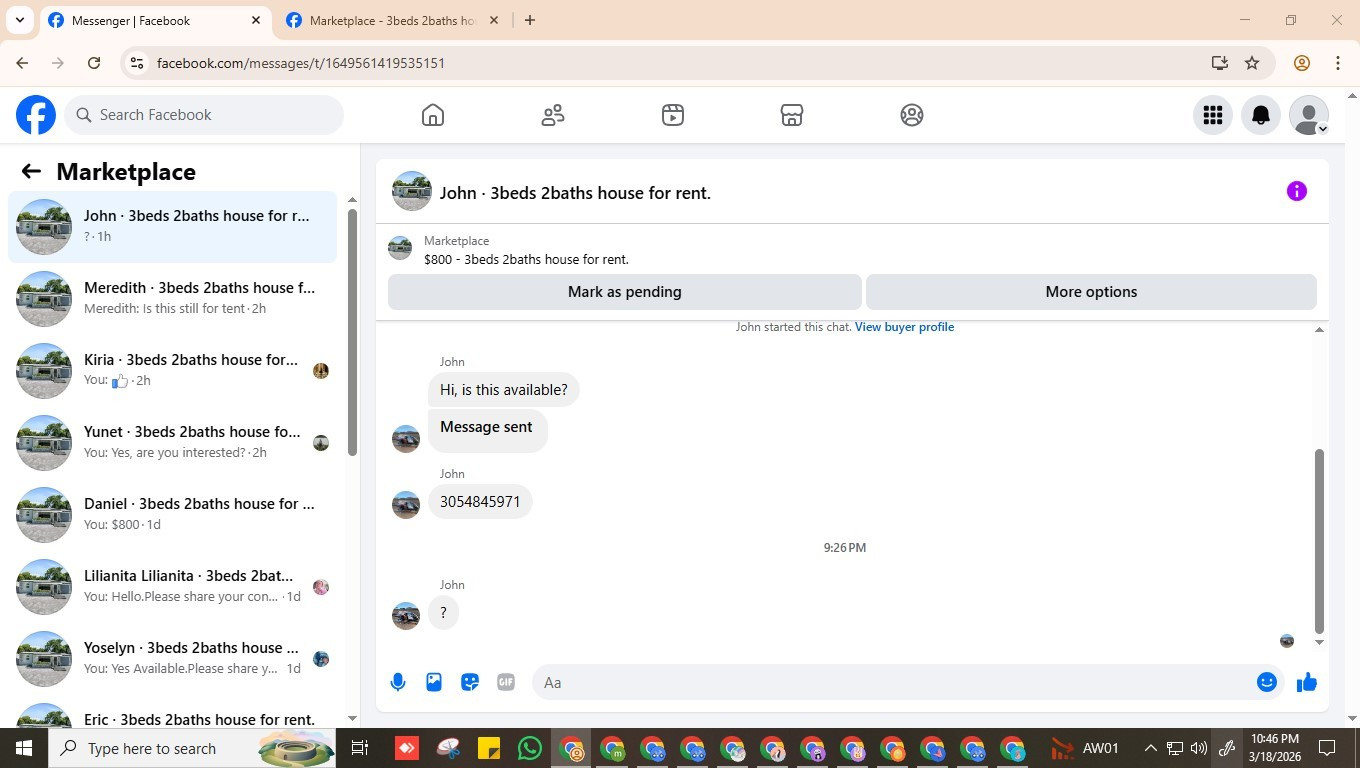The height and width of the screenshot is (768, 1360).
Task: Select the Messenger | Facebook tab
Action: click(155, 20)
